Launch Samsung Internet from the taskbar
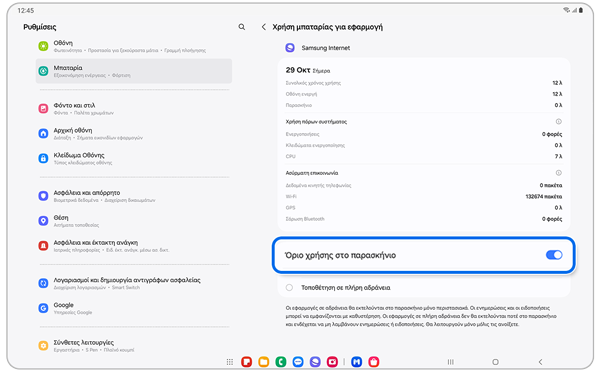 coord(315,362)
